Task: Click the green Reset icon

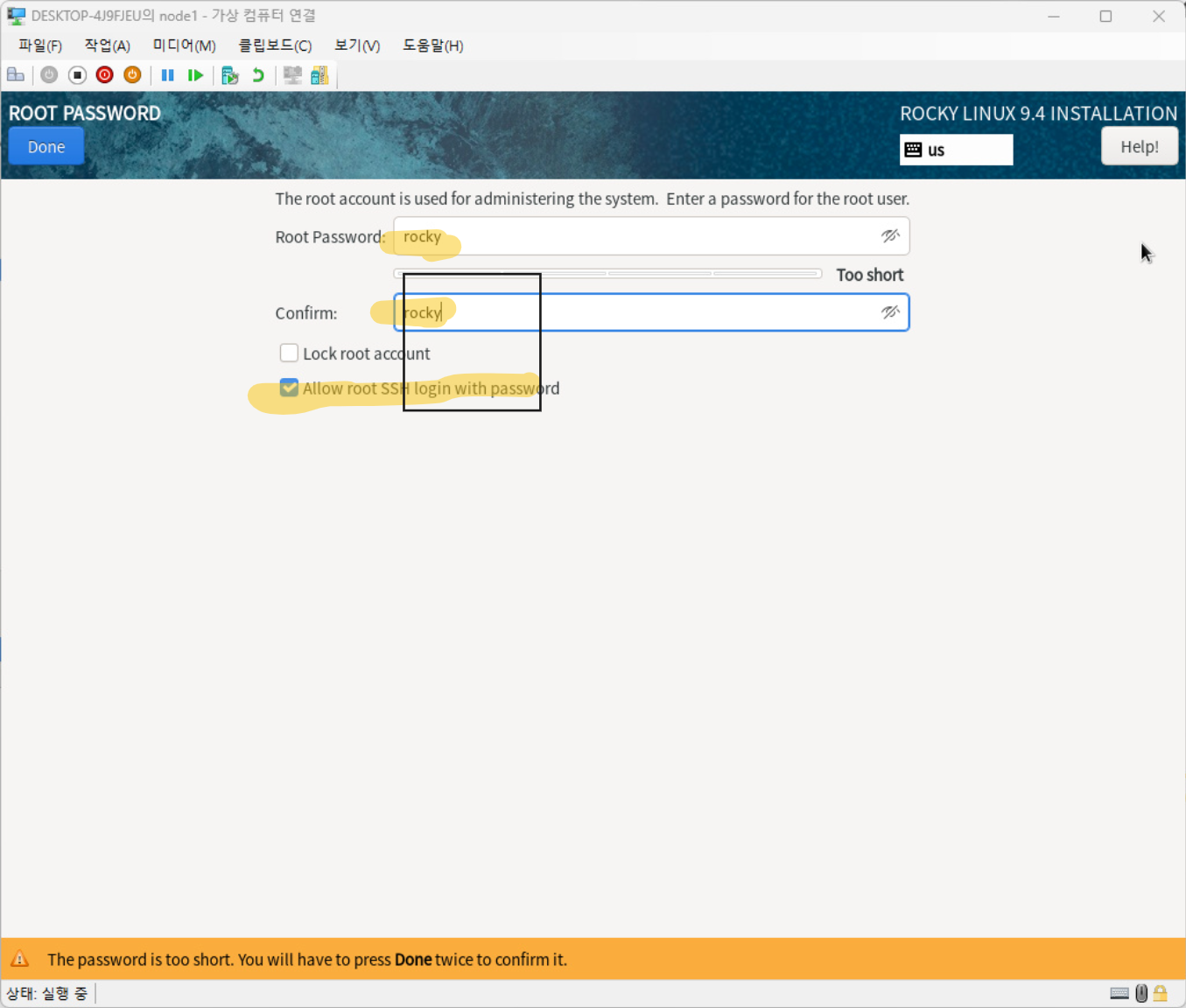Action: coord(195,75)
